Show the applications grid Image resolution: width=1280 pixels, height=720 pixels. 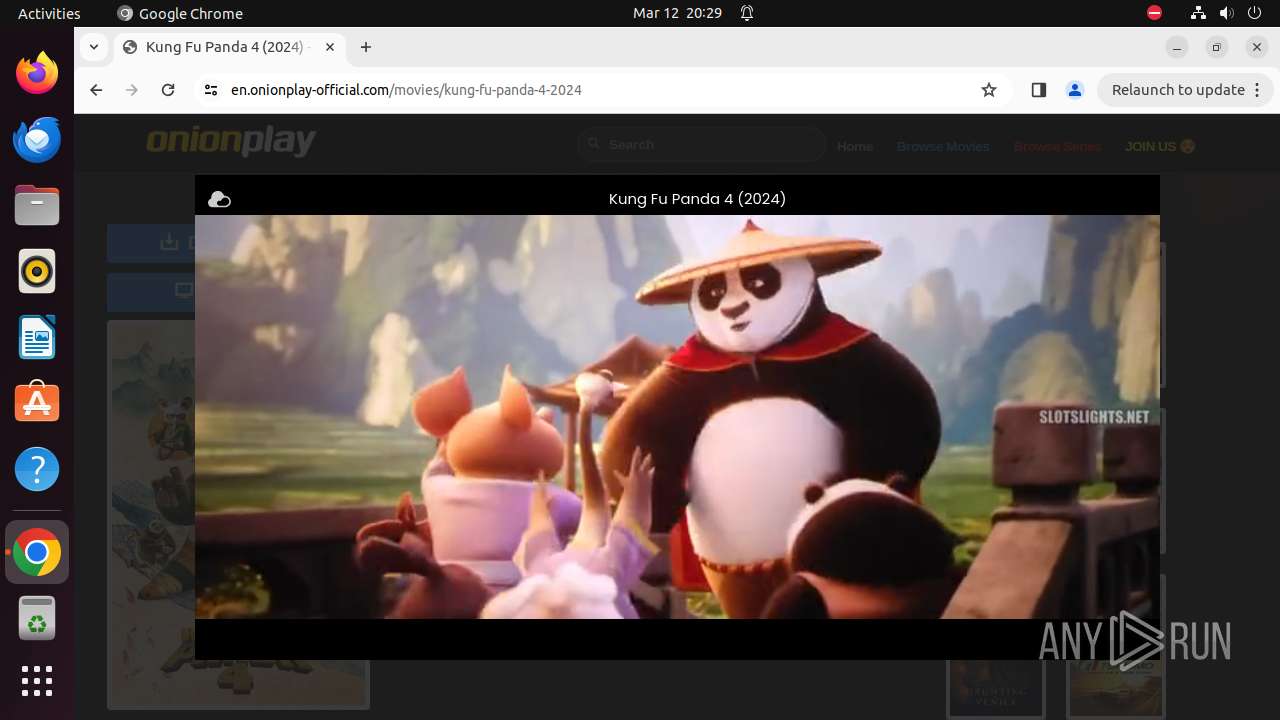tap(37, 681)
